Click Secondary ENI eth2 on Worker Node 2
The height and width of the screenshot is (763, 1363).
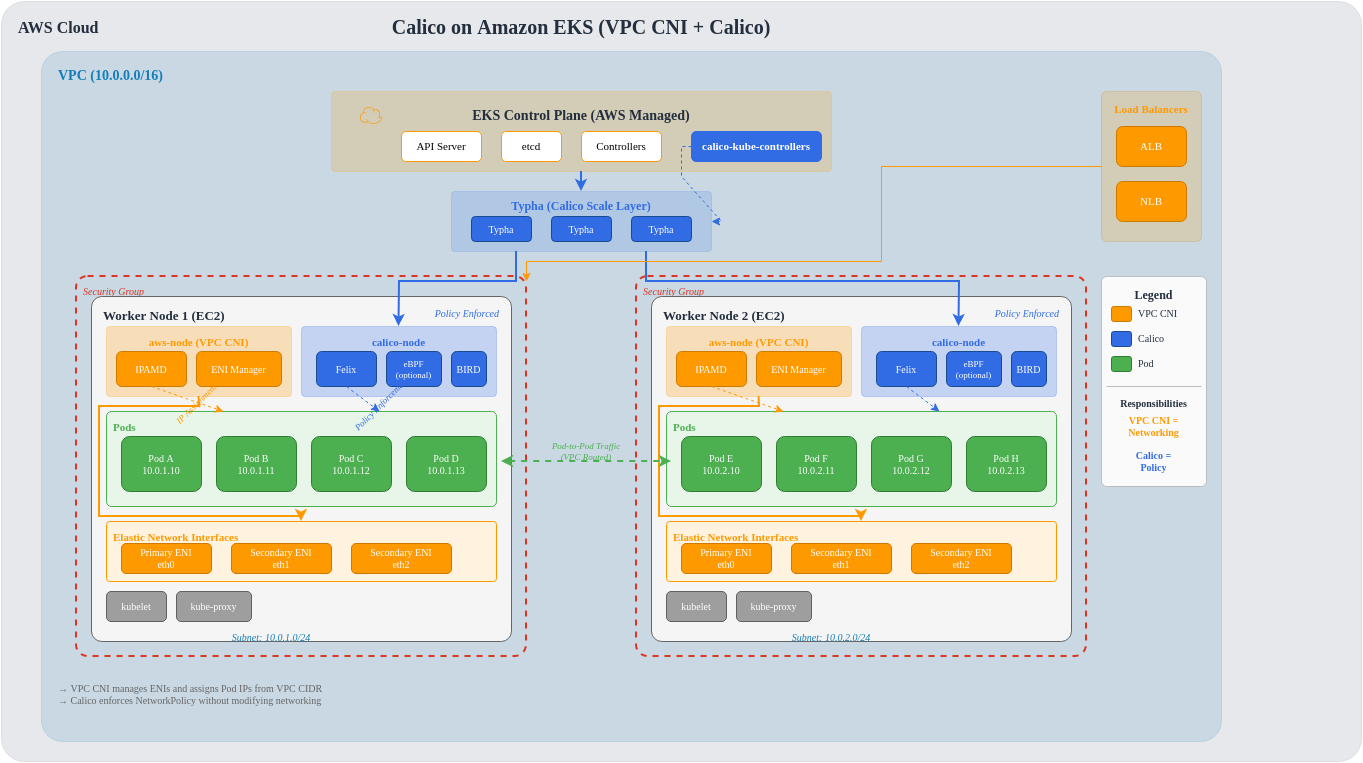961,559
